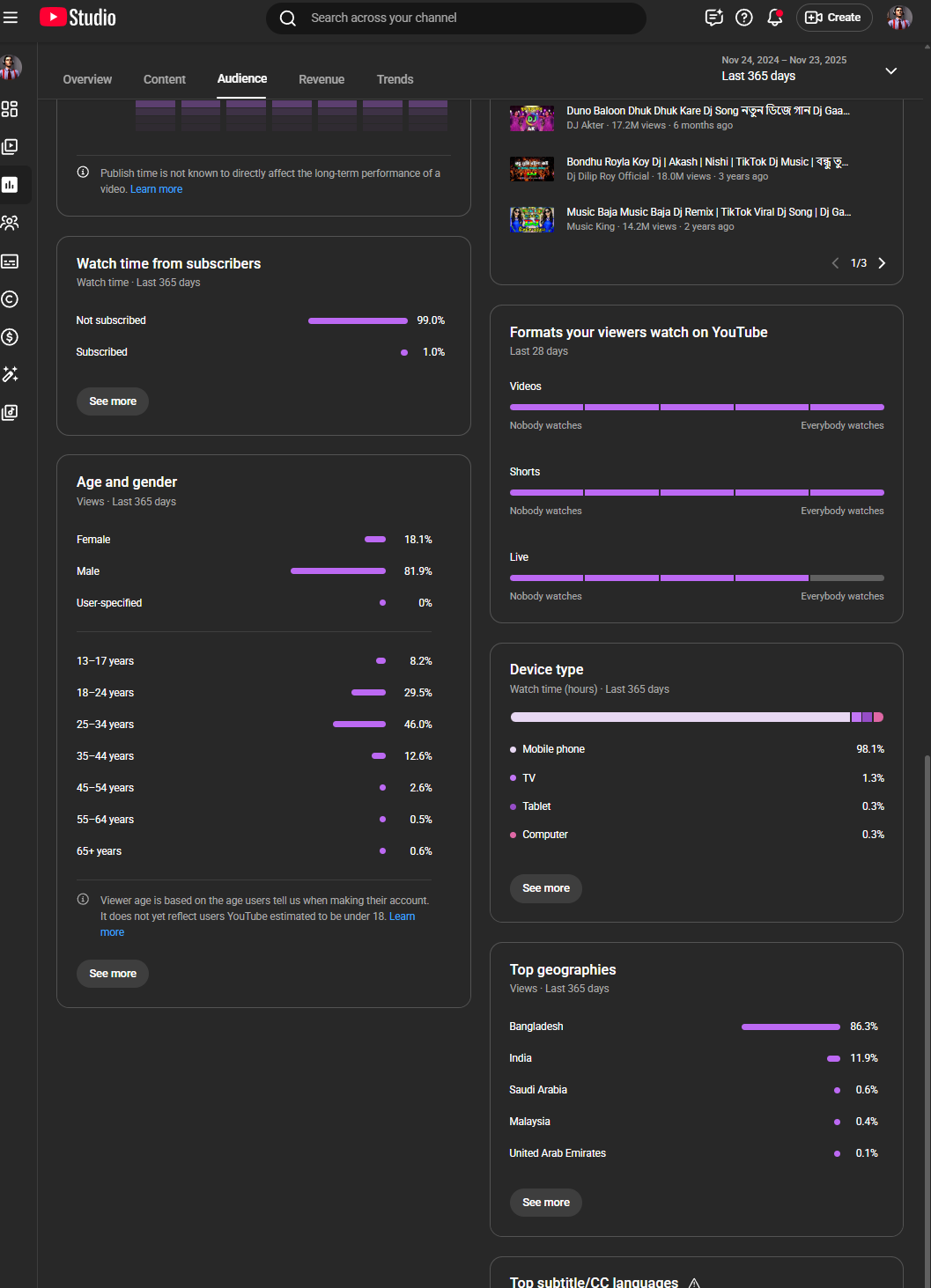This screenshot has width=931, height=1288.
Task: Open Earn dollar icon in the sidebar
Action: pyautogui.click(x=10, y=337)
